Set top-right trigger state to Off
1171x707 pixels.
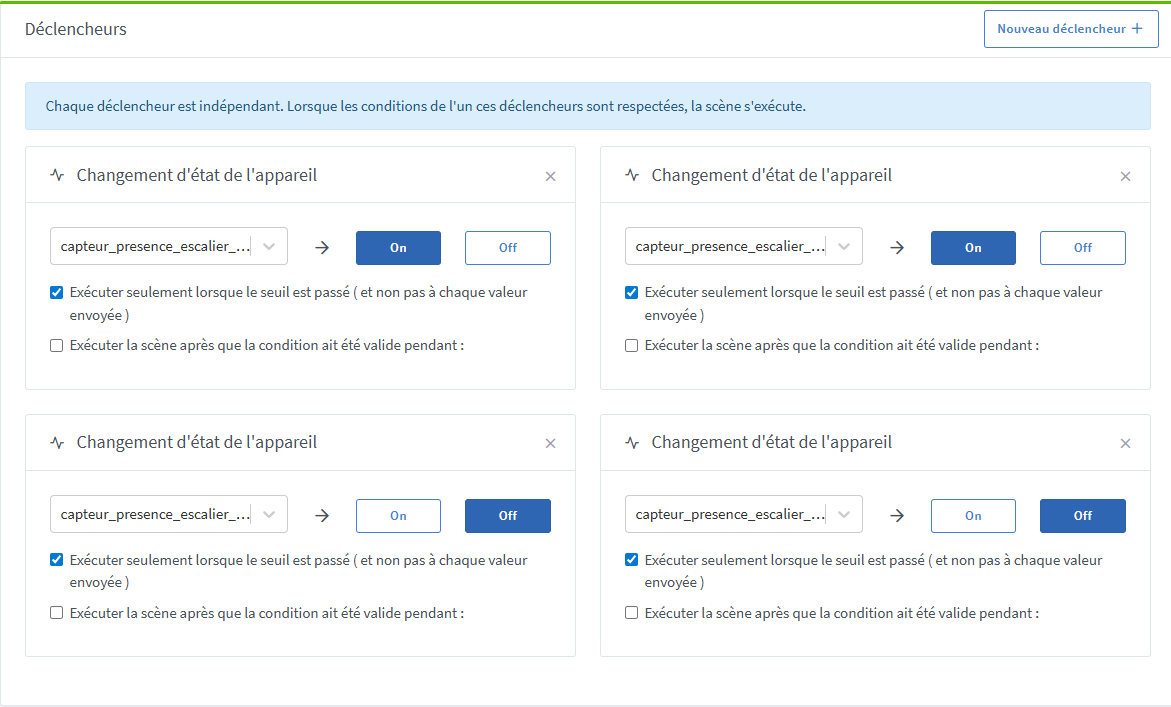tap(1082, 248)
